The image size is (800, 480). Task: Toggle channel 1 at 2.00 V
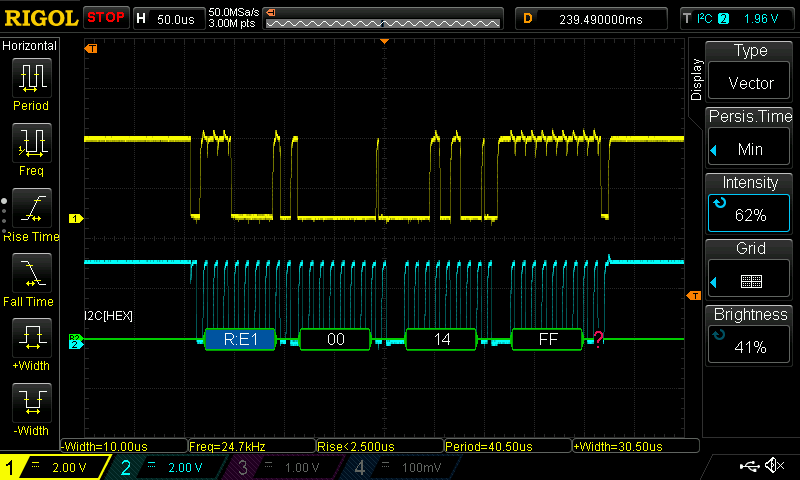[x=54, y=467]
